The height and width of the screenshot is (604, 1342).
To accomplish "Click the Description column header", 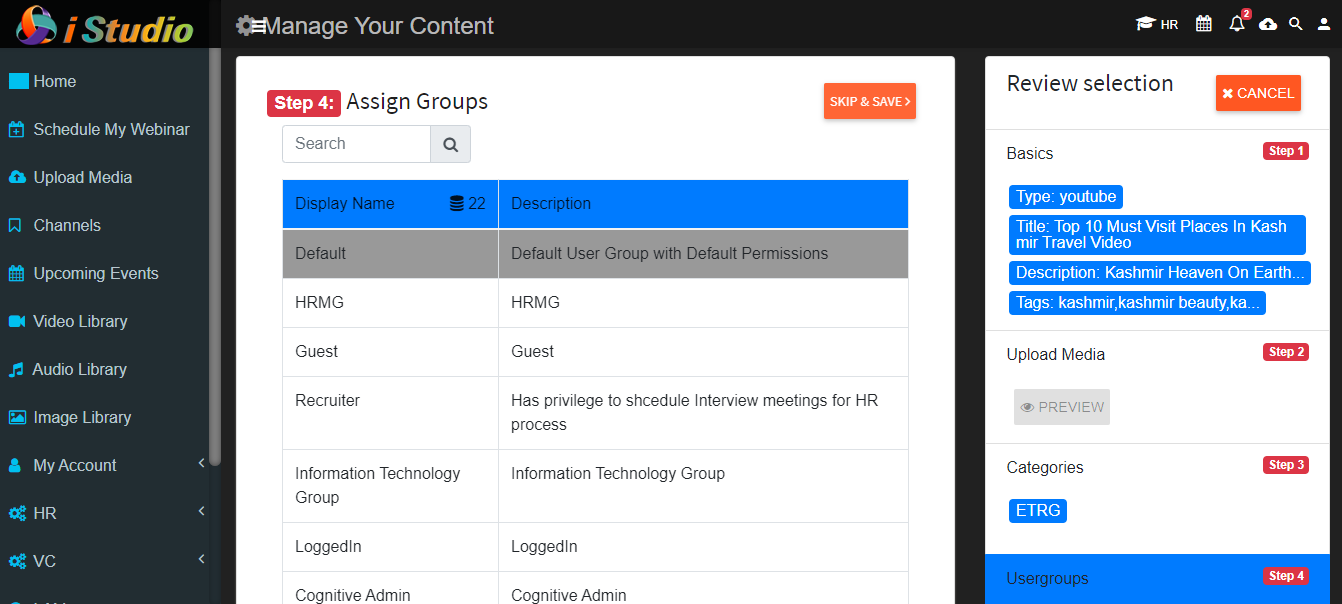I will click(x=703, y=204).
